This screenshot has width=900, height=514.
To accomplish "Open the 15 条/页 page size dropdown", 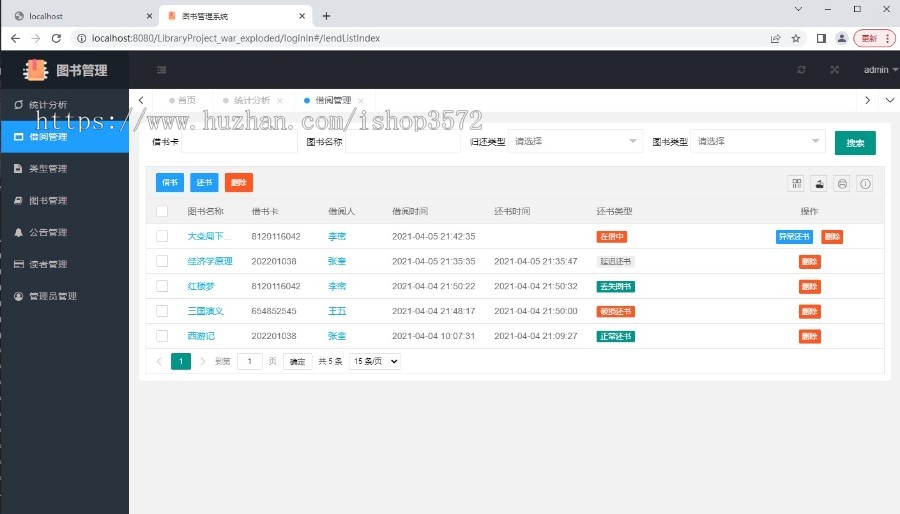I will [x=375, y=361].
